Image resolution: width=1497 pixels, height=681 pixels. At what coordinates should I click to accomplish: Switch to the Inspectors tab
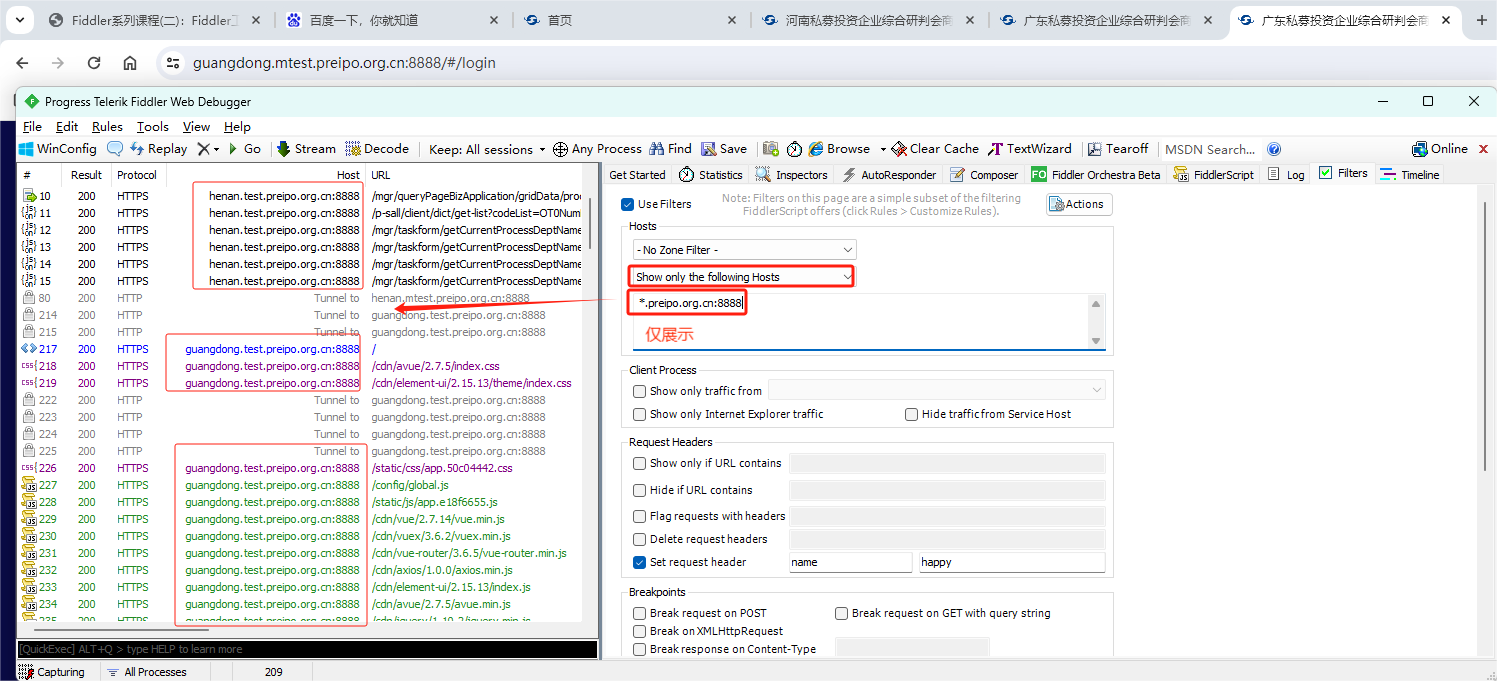(x=791, y=174)
